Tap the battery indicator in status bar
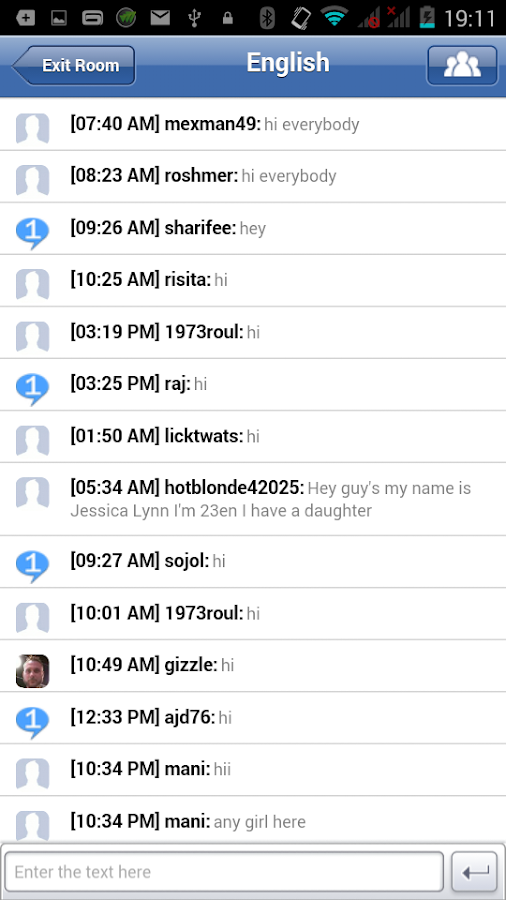This screenshot has height=900, width=506. pyautogui.click(x=427, y=18)
